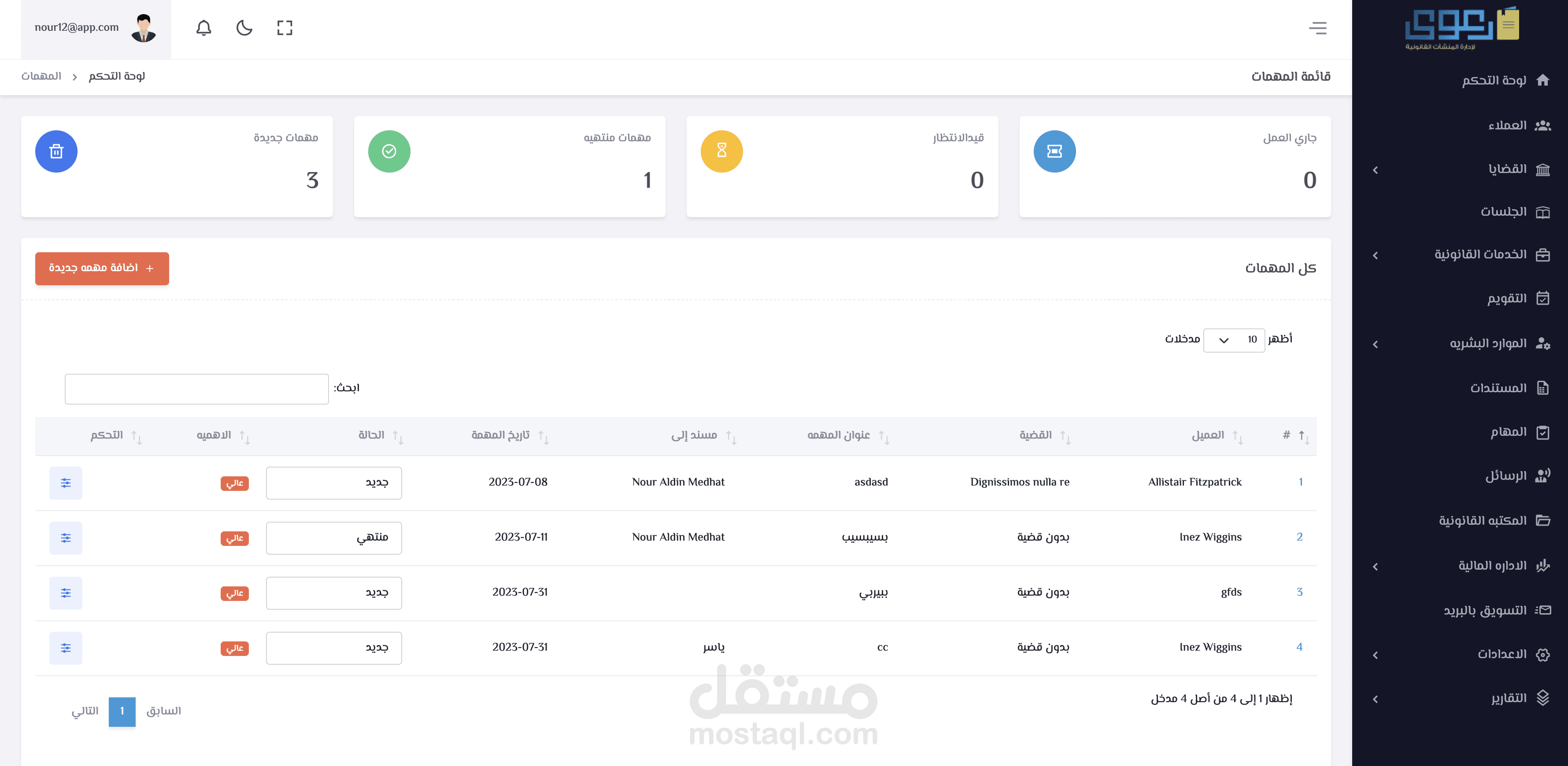The image size is (1568, 766).
Task: Click the notifications bell icon
Action: [203, 28]
